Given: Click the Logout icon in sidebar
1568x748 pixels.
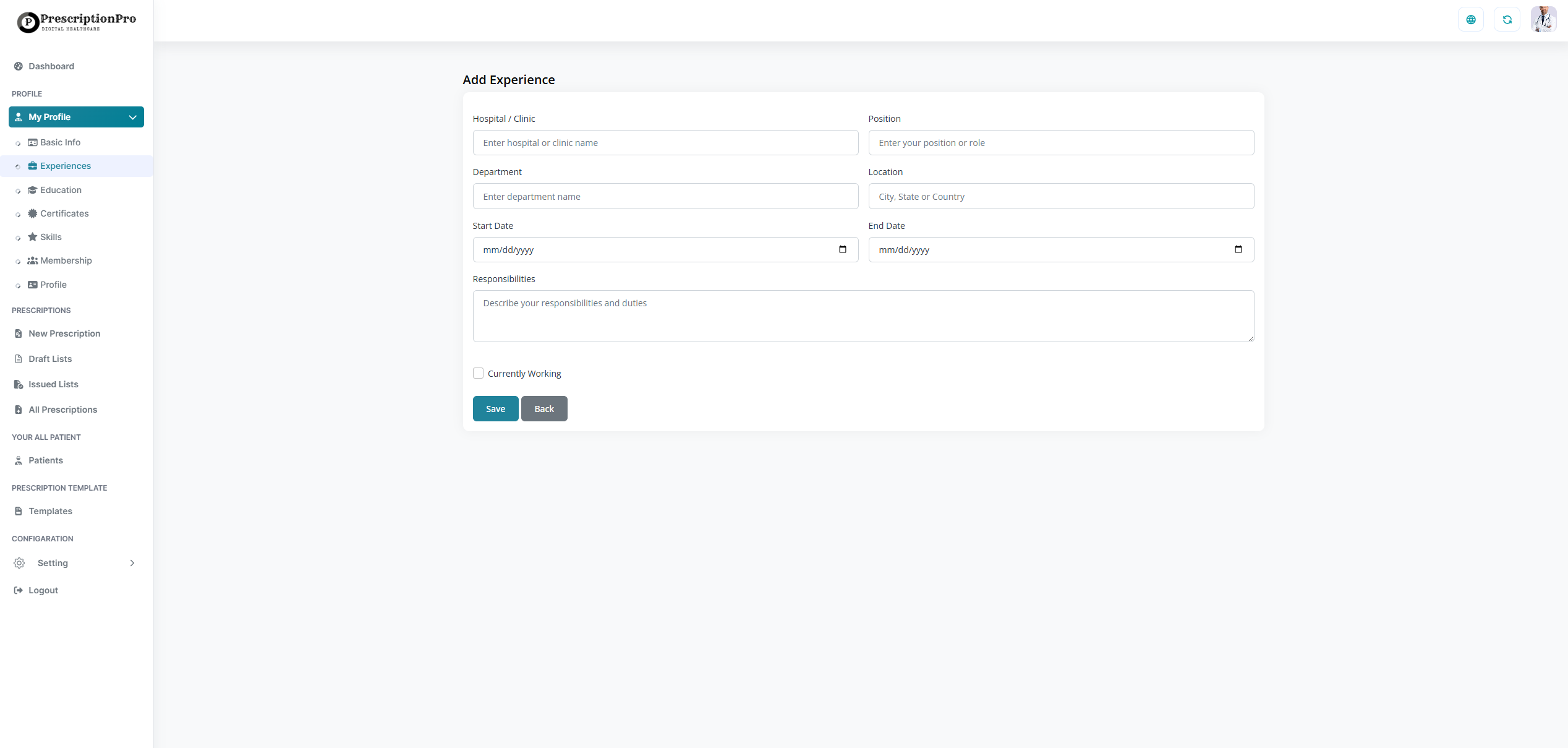Looking at the screenshot, I should pyautogui.click(x=18, y=590).
